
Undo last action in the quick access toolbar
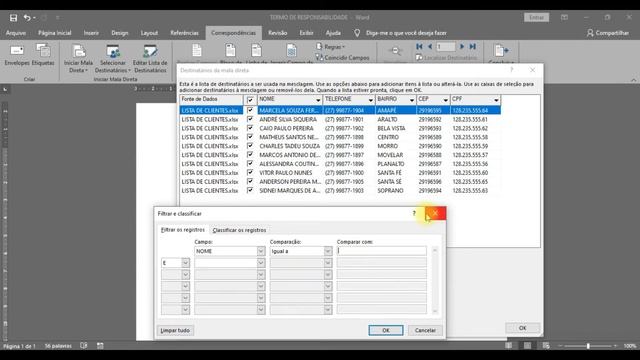(27, 18)
